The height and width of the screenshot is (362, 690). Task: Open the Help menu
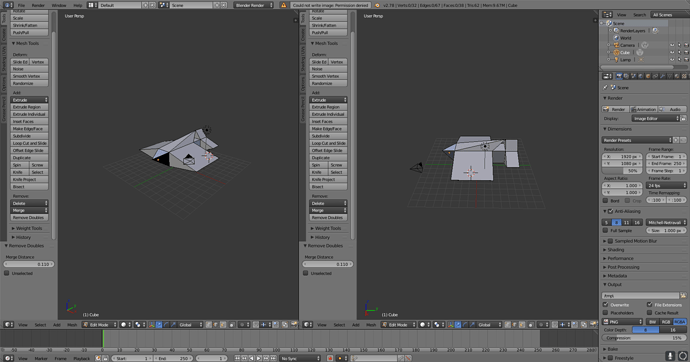pos(78,5)
